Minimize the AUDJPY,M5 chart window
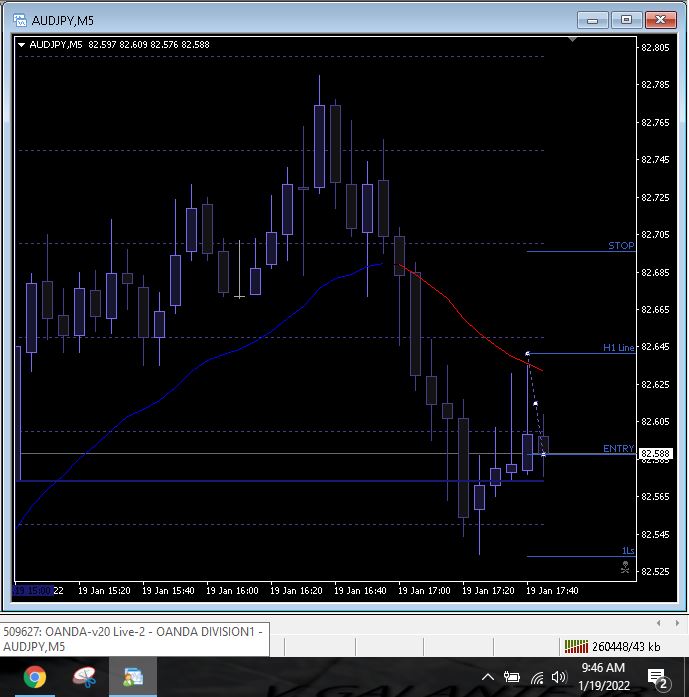 point(593,20)
